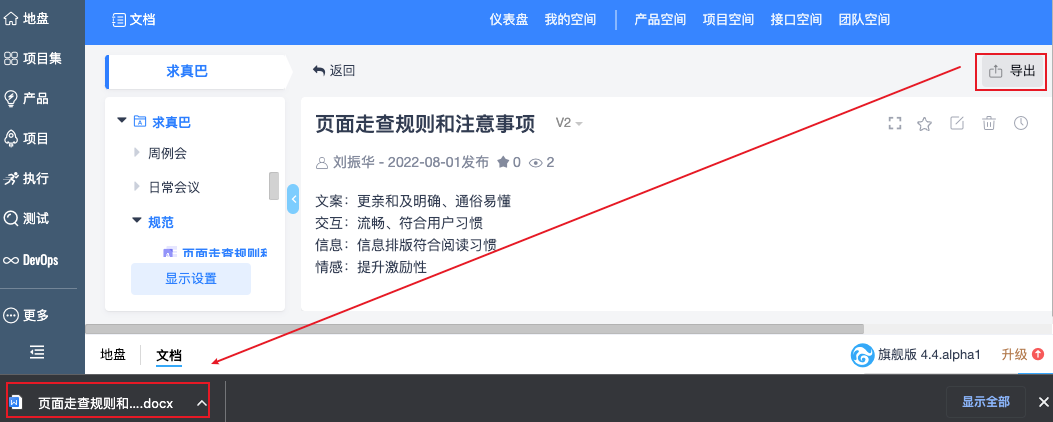Click line 情感：提升激励性
The height and width of the screenshot is (422, 1053).
[x=371, y=267]
